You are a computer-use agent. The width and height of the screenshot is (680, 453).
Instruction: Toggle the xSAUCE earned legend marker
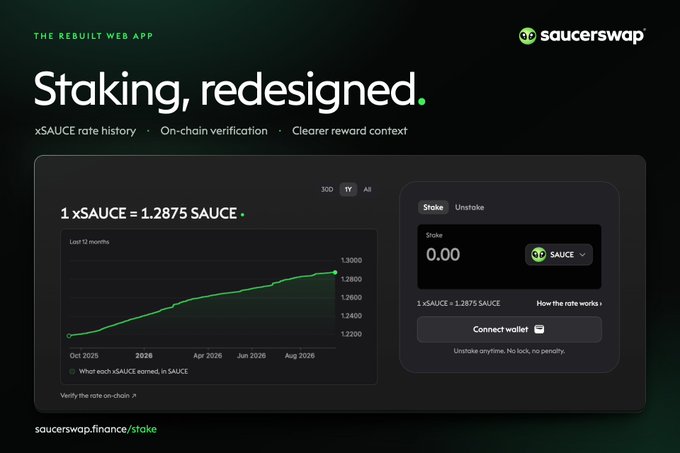pyautogui.click(x=72, y=372)
